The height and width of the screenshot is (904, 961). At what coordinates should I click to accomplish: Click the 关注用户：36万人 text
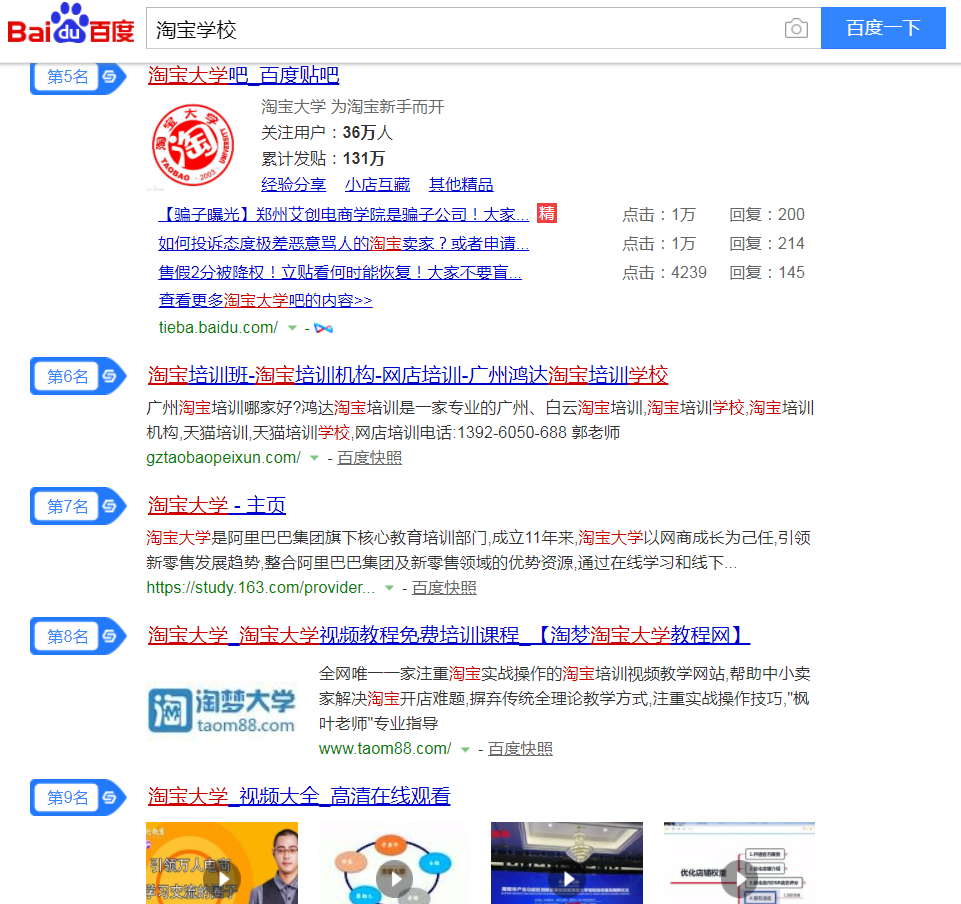327,132
